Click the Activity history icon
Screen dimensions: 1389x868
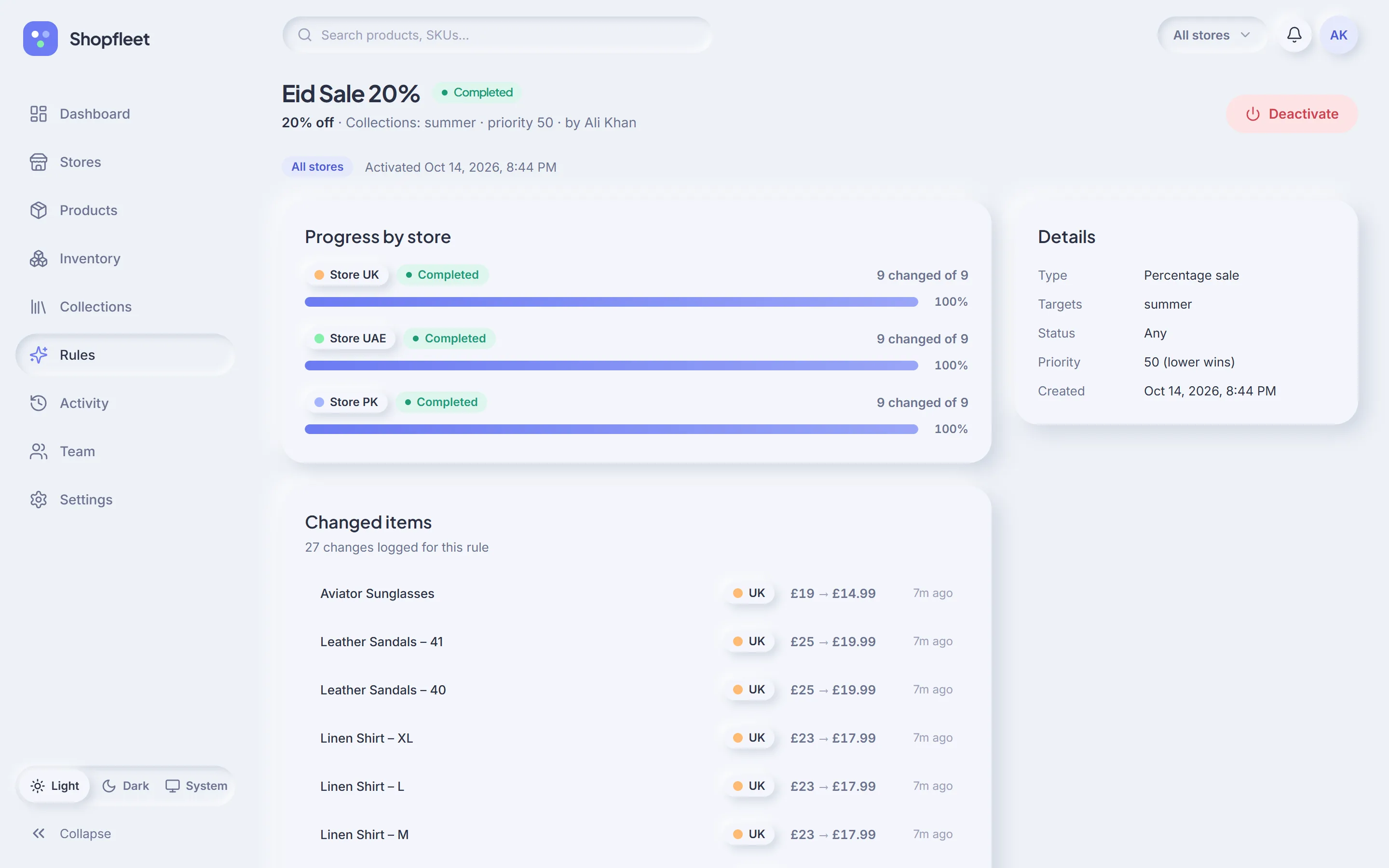[x=39, y=403]
